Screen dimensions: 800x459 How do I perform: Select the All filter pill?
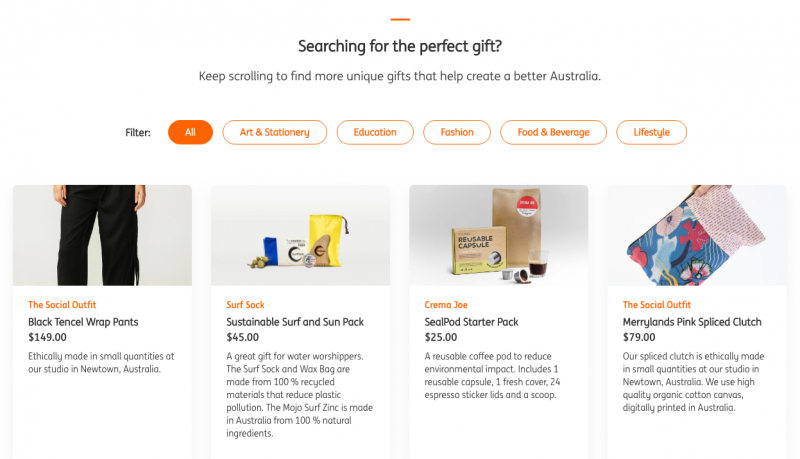(190, 132)
